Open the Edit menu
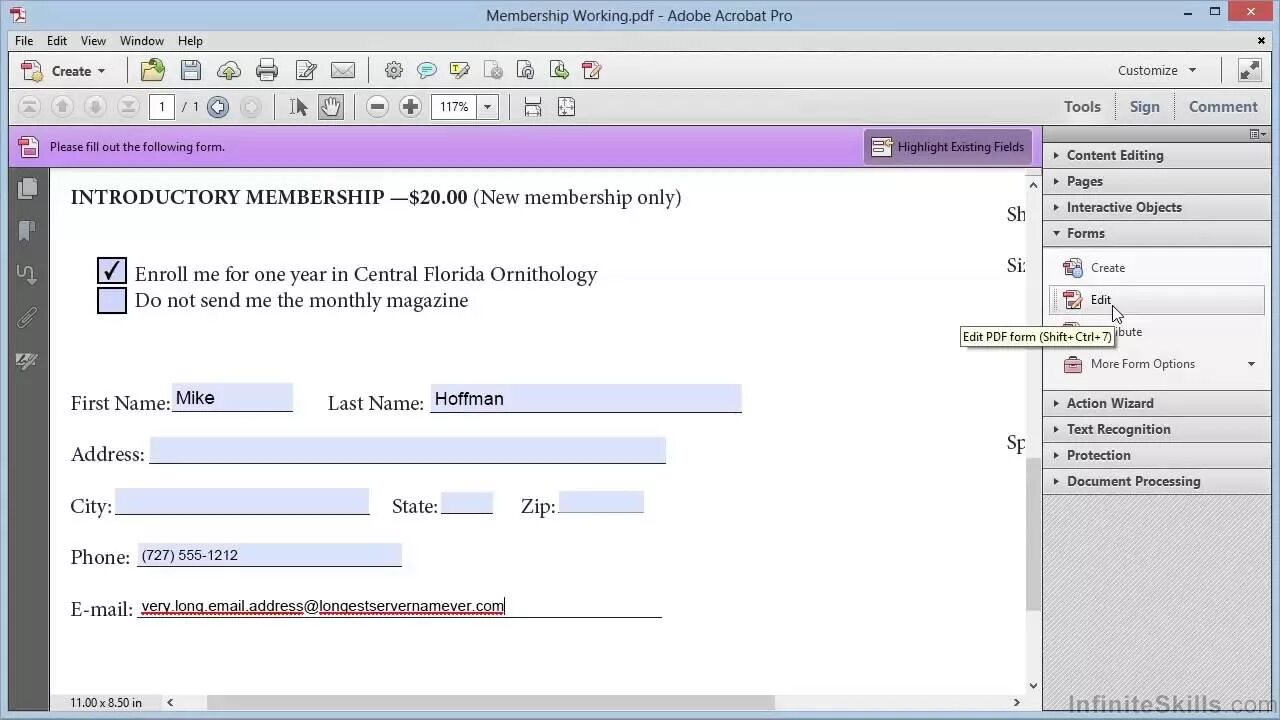Screen dimensions: 1280x720 [57, 41]
